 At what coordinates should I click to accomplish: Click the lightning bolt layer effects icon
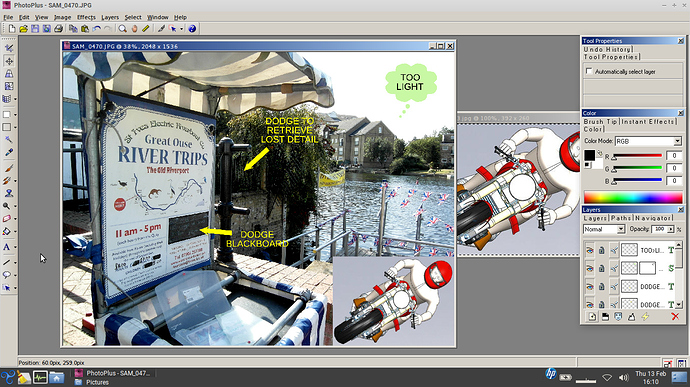645,317
